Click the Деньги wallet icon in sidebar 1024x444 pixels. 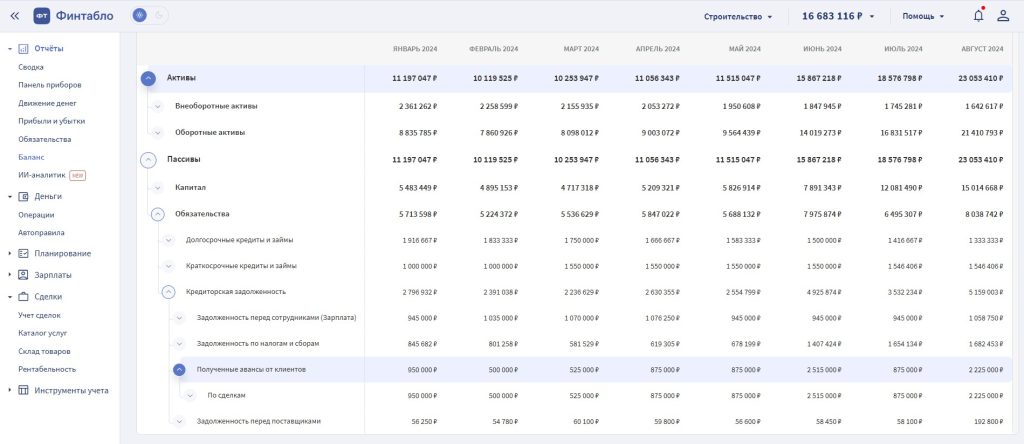[24, 197]
